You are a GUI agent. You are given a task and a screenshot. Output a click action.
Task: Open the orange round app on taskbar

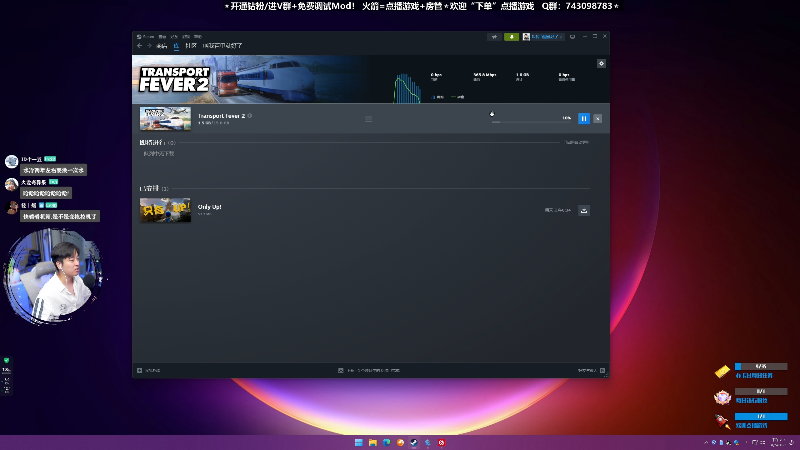click(401, 442)
